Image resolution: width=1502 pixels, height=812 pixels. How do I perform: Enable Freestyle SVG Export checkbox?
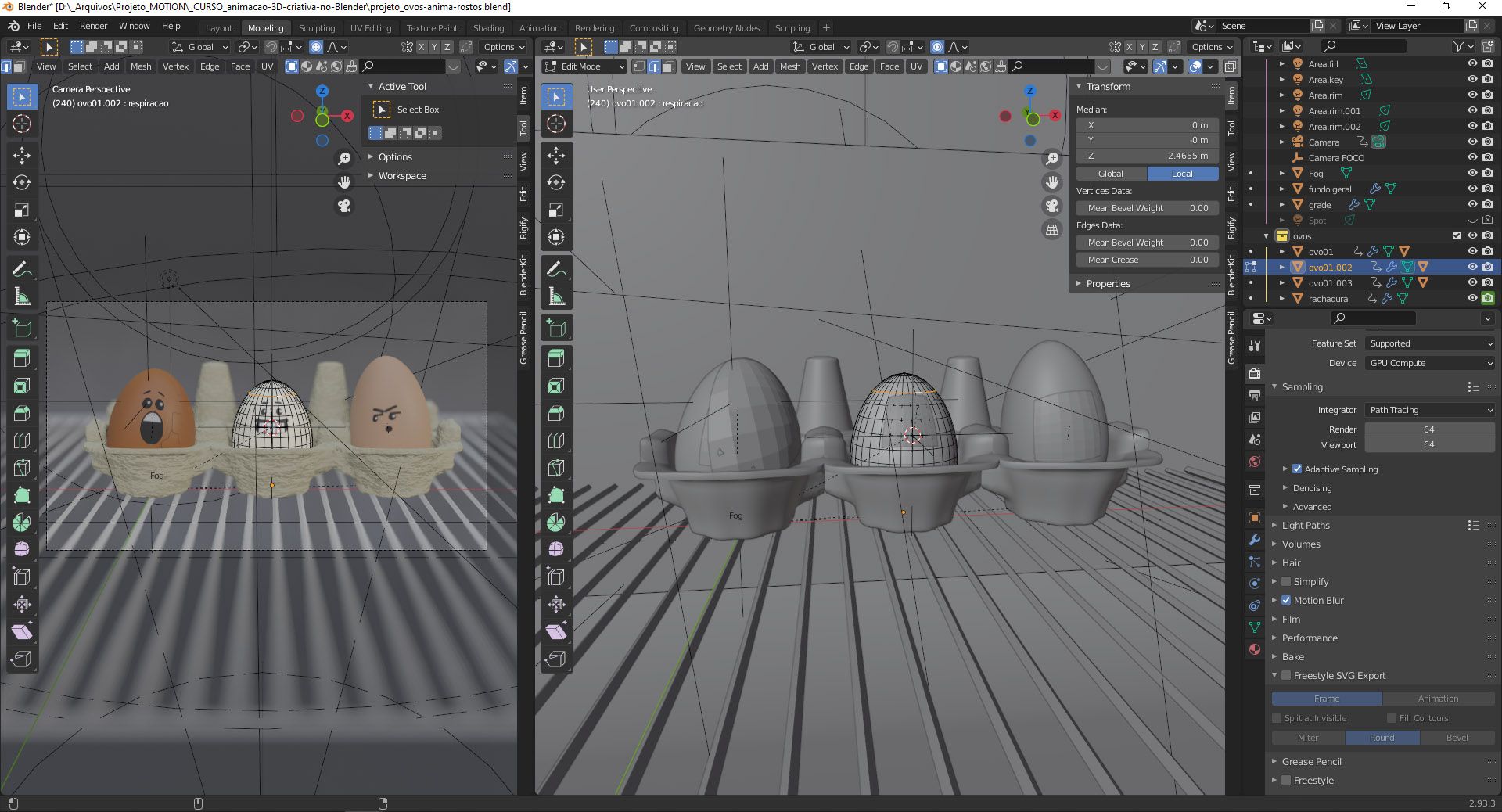(x=1286, y=676)
